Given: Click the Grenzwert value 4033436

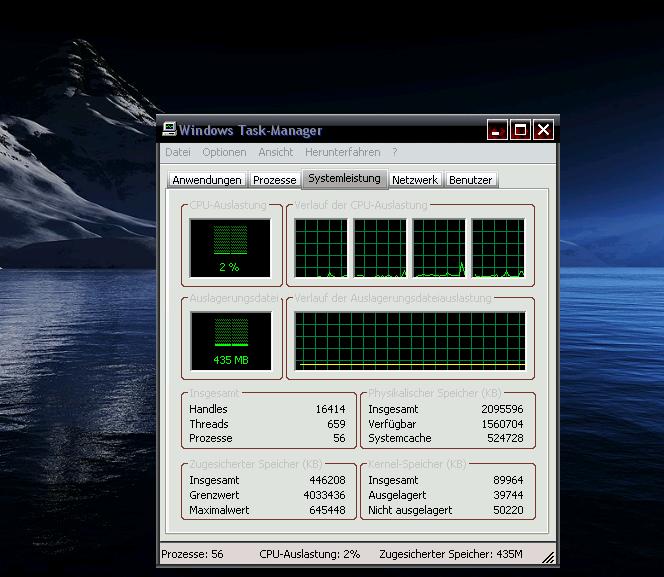Looking at the screenshot, I should pyautogui.click(x=324, y=495).
